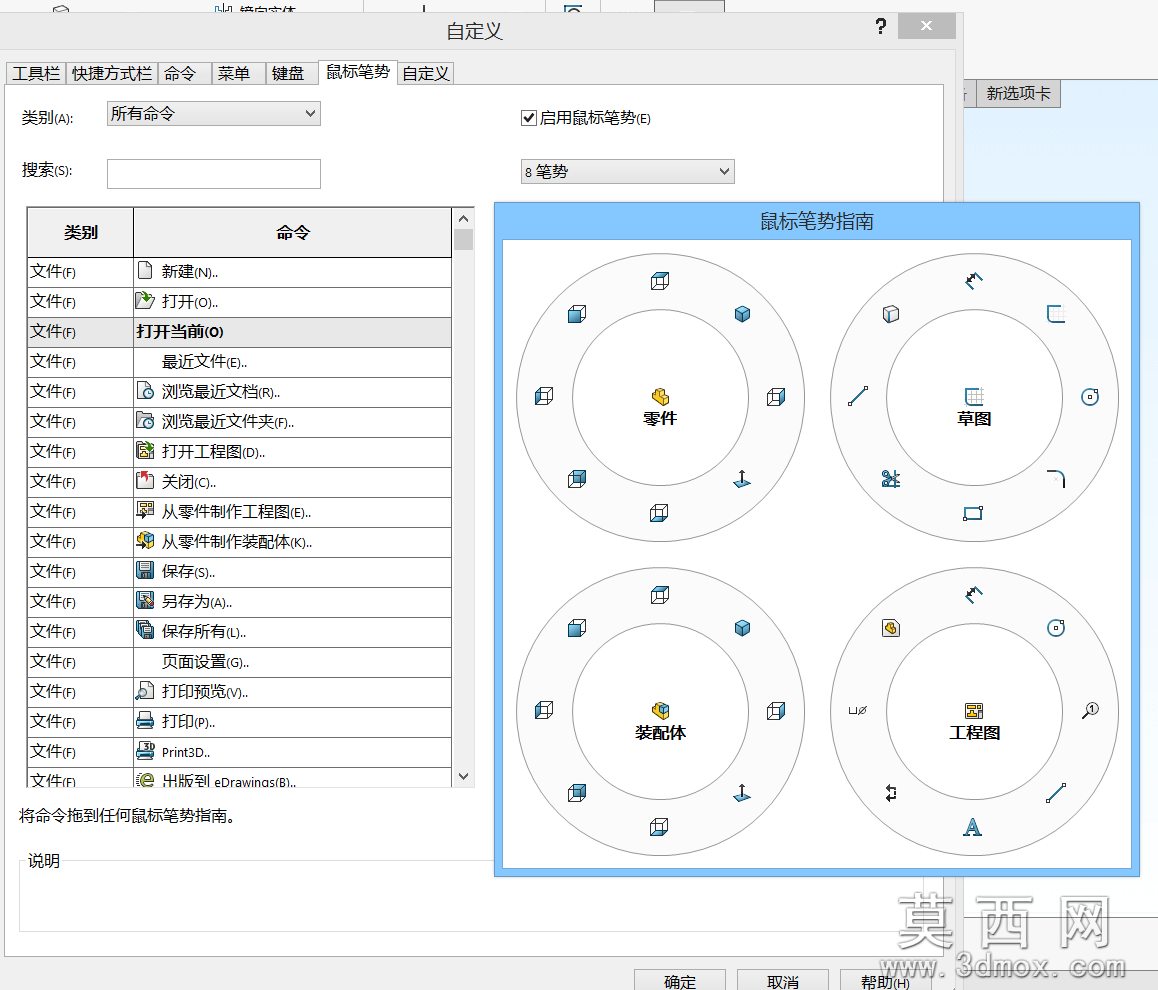Image resolution: width=1158 pixels, height=990 pixels.
Task: Click the 草图 sketch icon at the wheel center
Action: click(973, 396)
